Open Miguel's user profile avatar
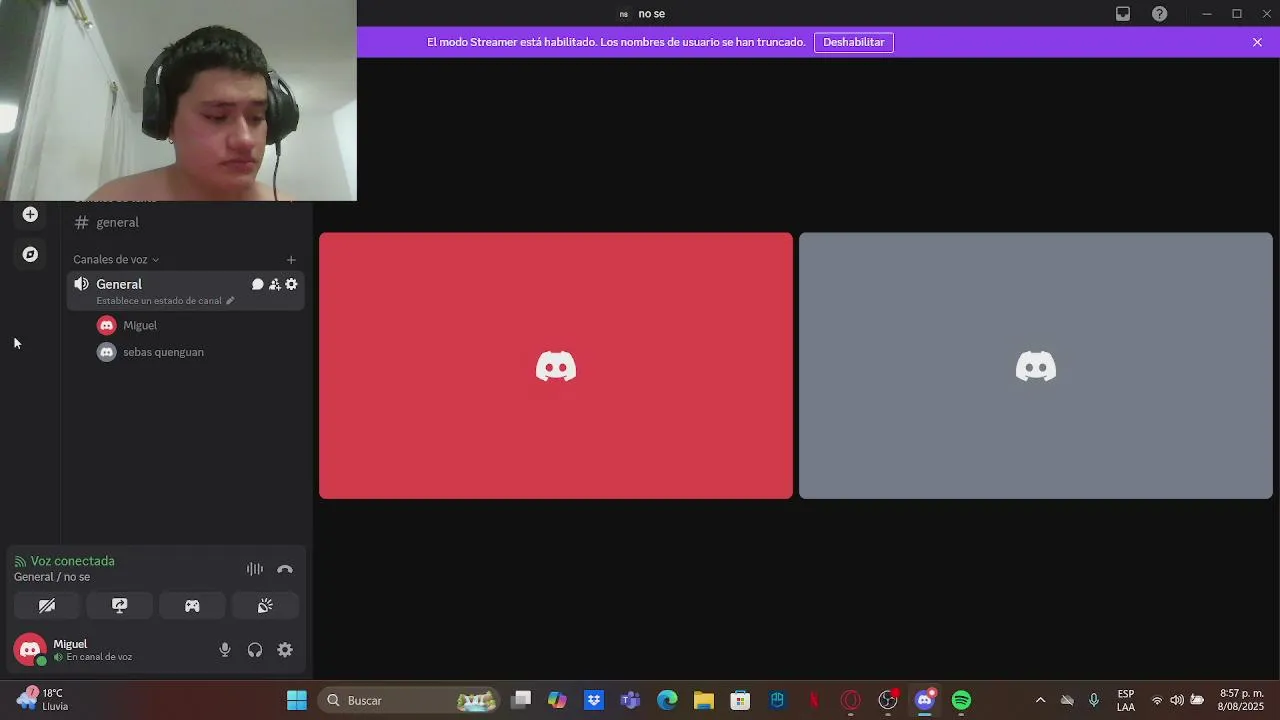Image resolution: width=1280 pixels, height=720 pixels. (x=30, y=650)
